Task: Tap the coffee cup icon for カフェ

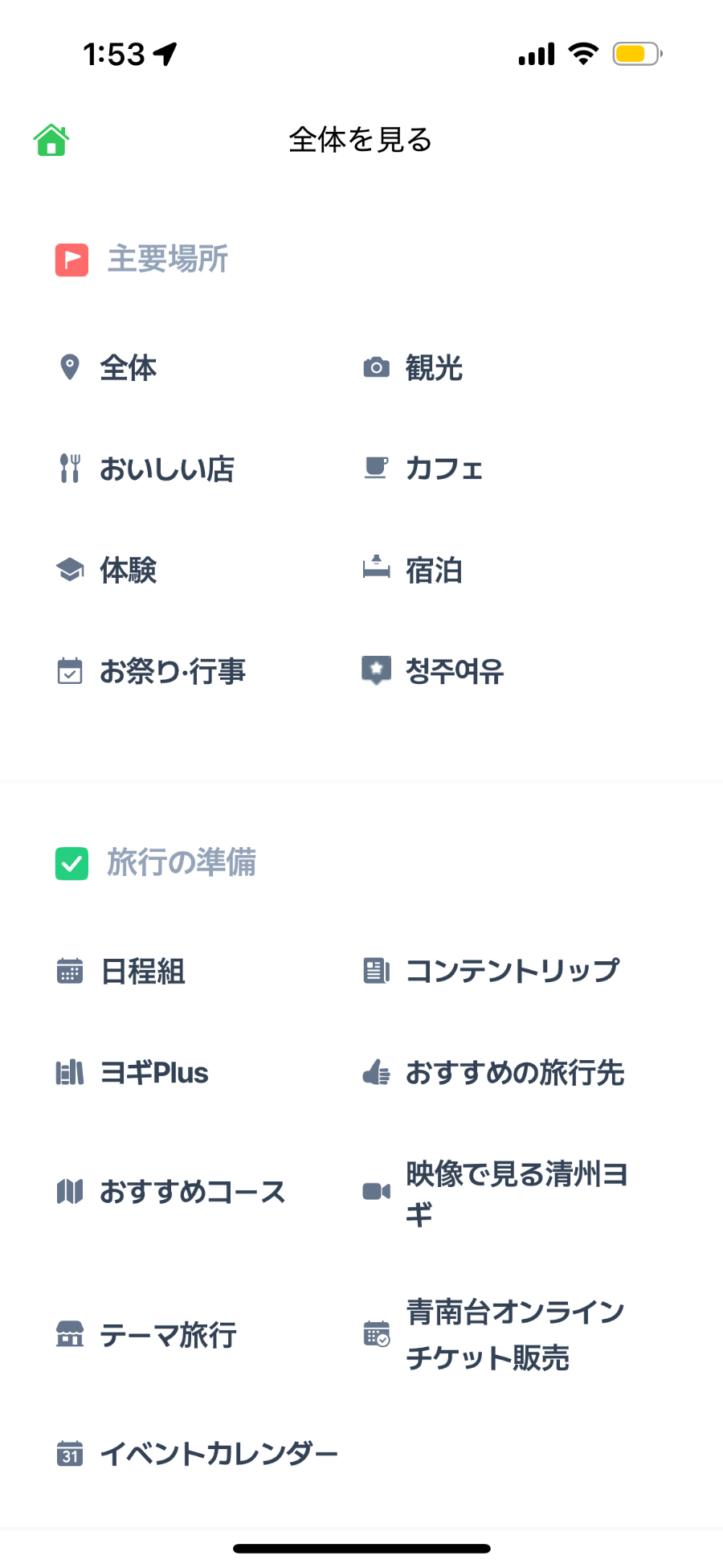Action: pyautogui.click(x=376, y=468)
